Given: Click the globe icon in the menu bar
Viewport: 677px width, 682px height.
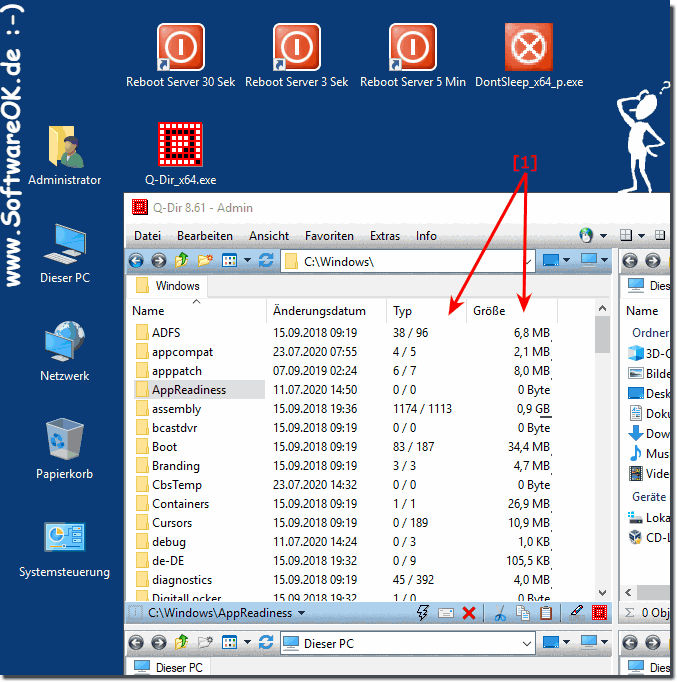Looking at the screenshot, I should [x=586, y=235].
